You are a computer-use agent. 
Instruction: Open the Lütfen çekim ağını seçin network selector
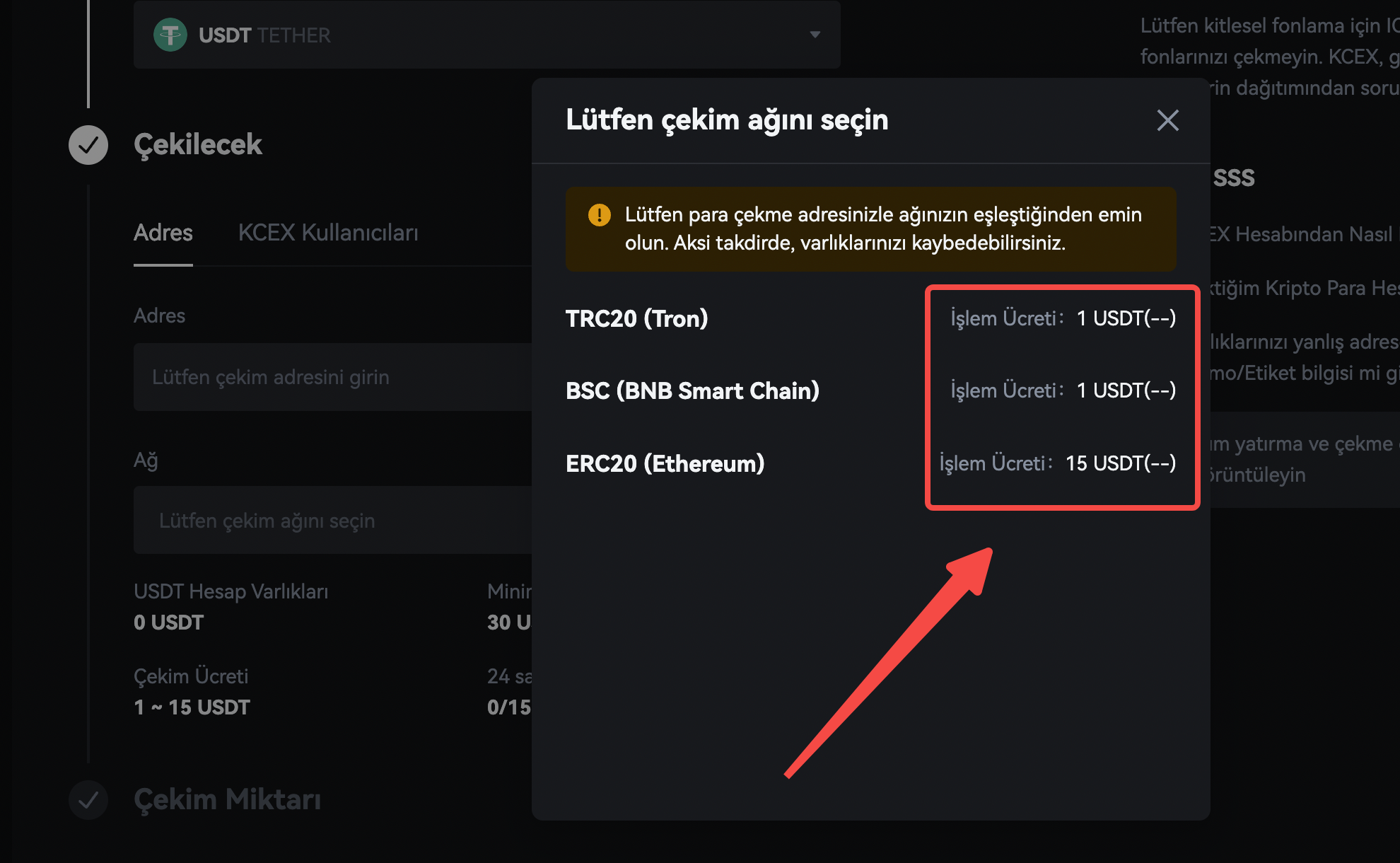click(x=333, y=520)
